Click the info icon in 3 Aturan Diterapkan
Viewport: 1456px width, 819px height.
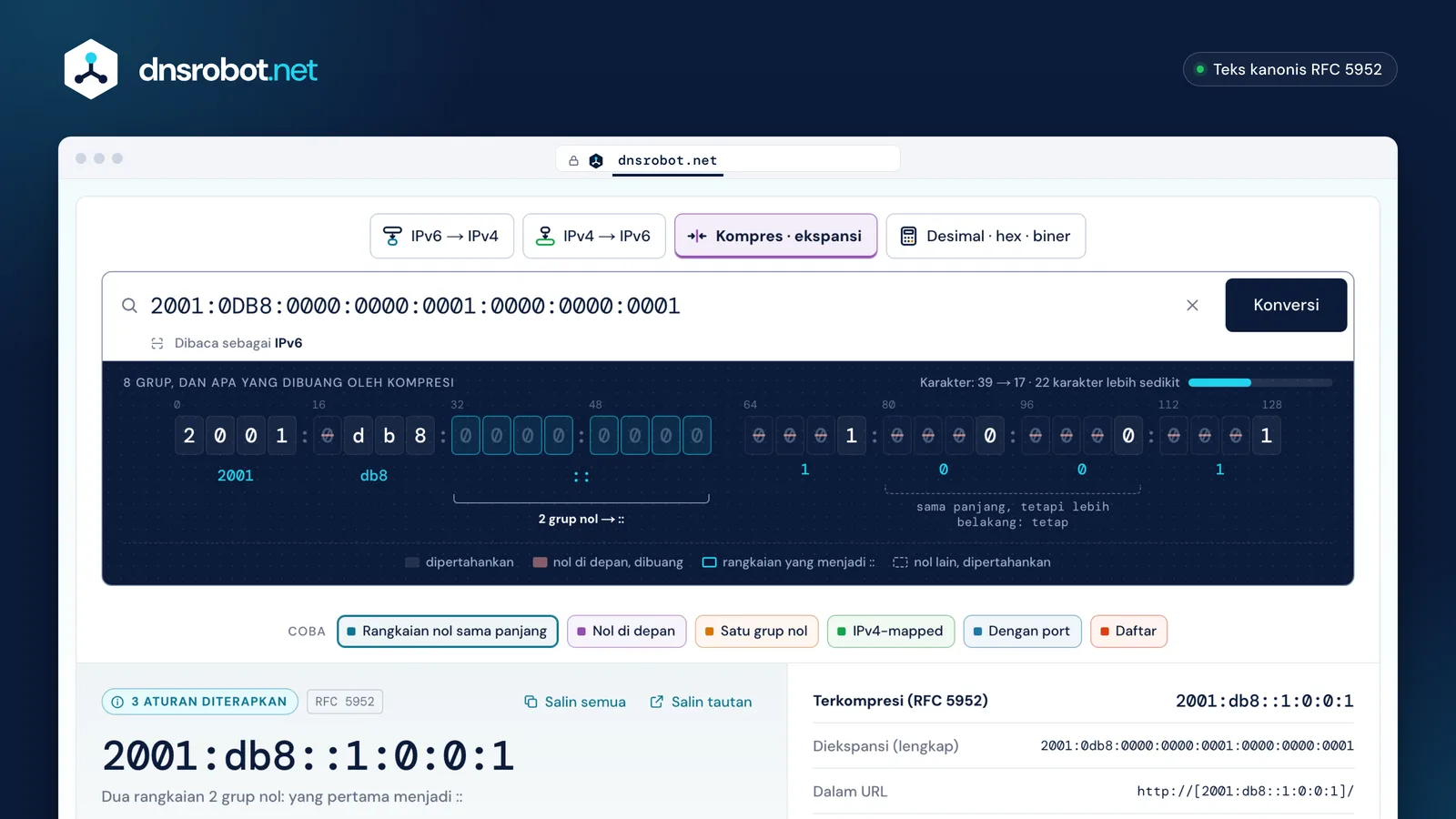click(117, 702)
